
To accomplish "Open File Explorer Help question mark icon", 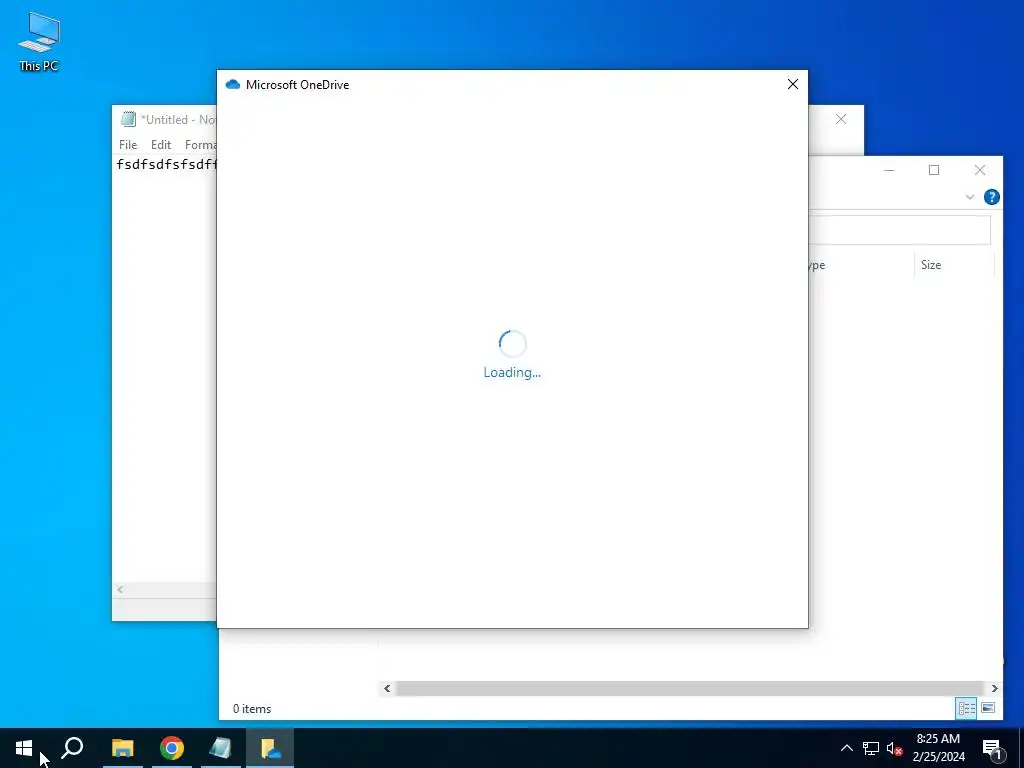I will 991,197.
